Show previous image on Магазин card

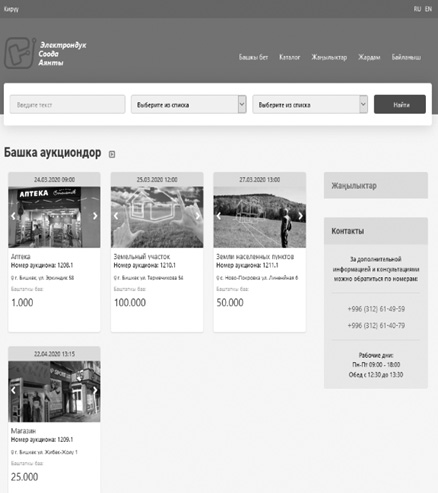(x=13, y=390)
